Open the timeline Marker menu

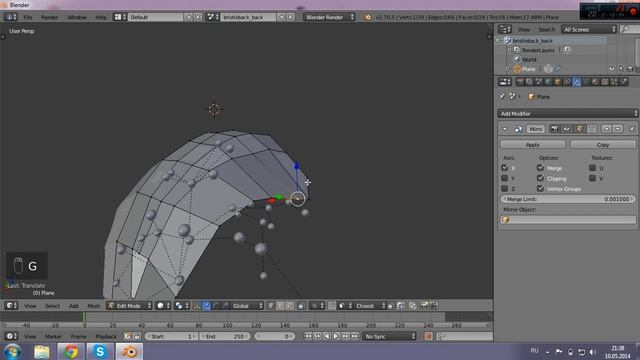[53, 336]
